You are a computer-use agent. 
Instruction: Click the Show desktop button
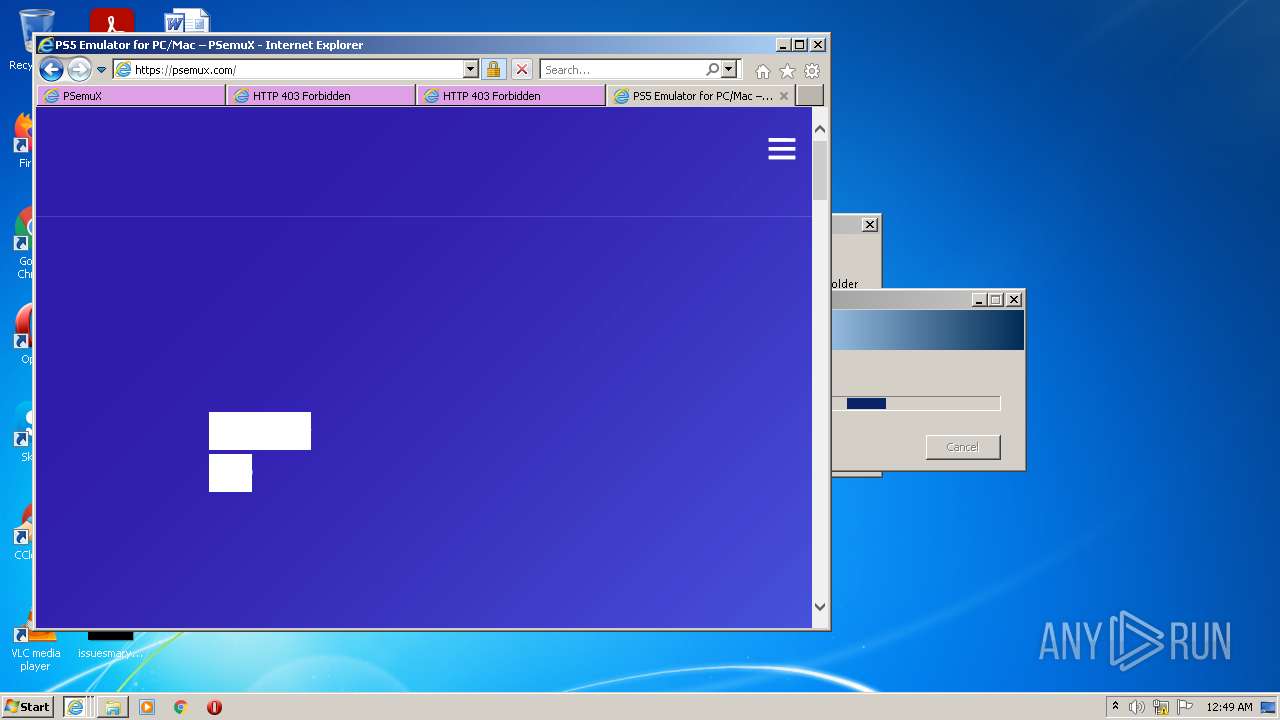[1269, 707]
